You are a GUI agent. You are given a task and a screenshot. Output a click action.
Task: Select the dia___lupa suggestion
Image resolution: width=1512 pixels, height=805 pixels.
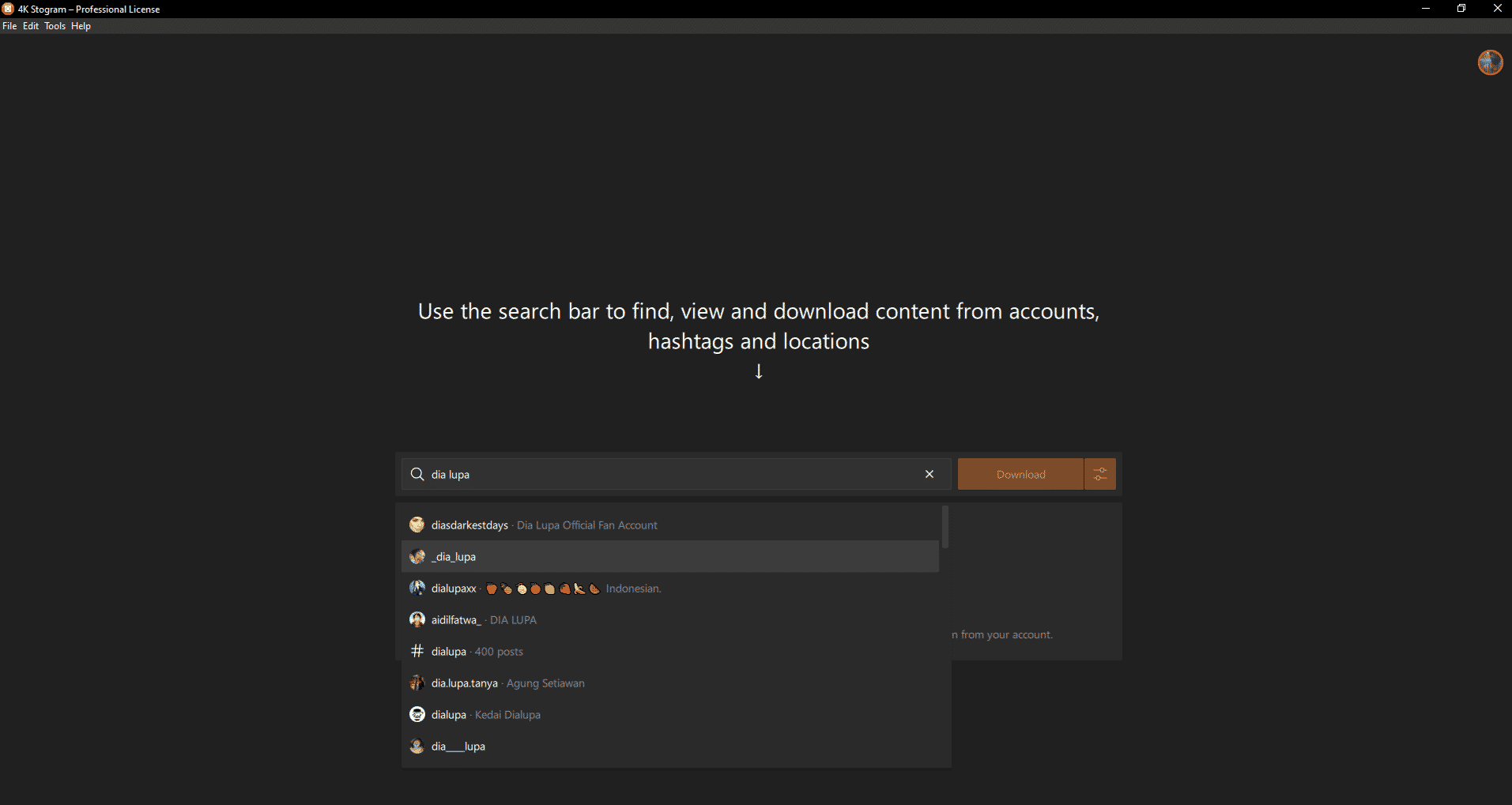tap(670, 747)
